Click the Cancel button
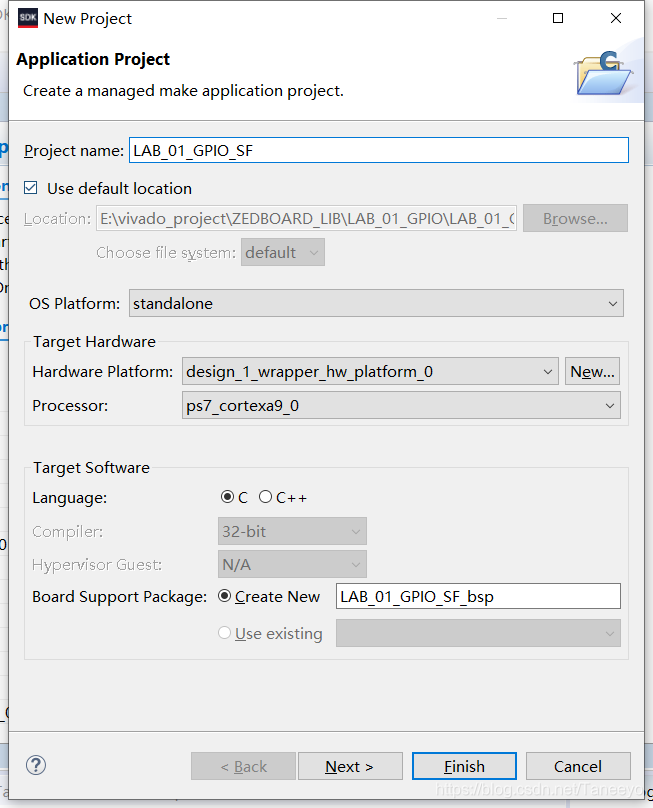Viewport: 653px width, 808px height. tap(578, 766)
